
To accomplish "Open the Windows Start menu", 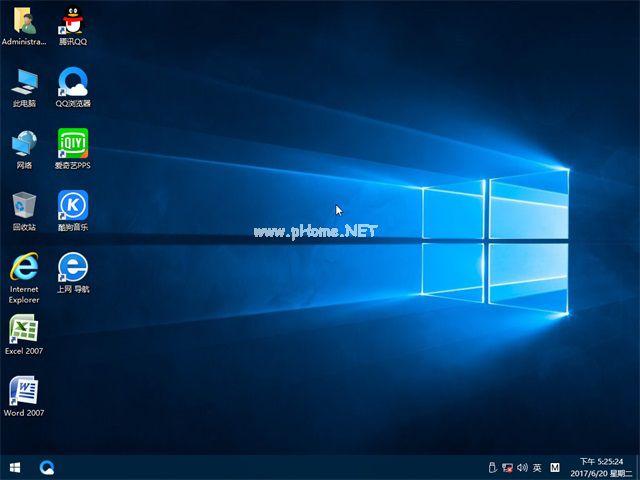I will point(15,467).
